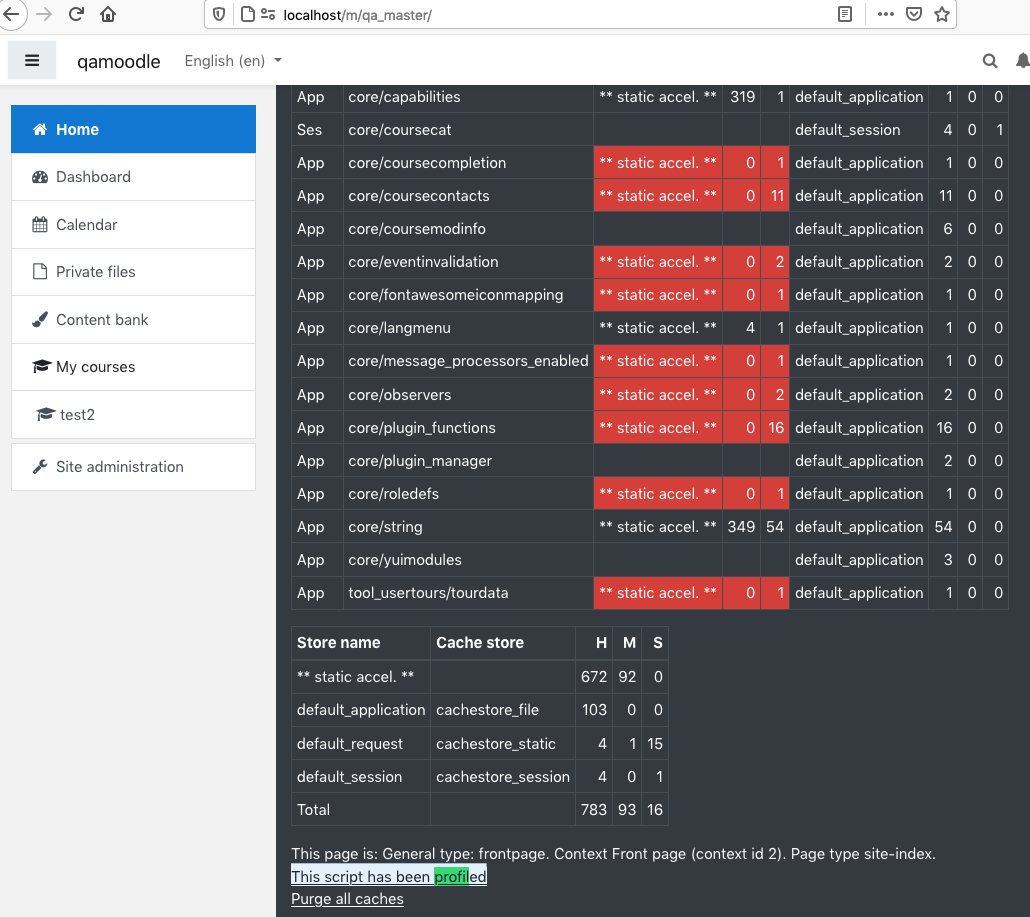The width and height of the screenshot is (1030, 917).
Task: Click the My courses graduation cap icon
Action: tap(41, 366)
